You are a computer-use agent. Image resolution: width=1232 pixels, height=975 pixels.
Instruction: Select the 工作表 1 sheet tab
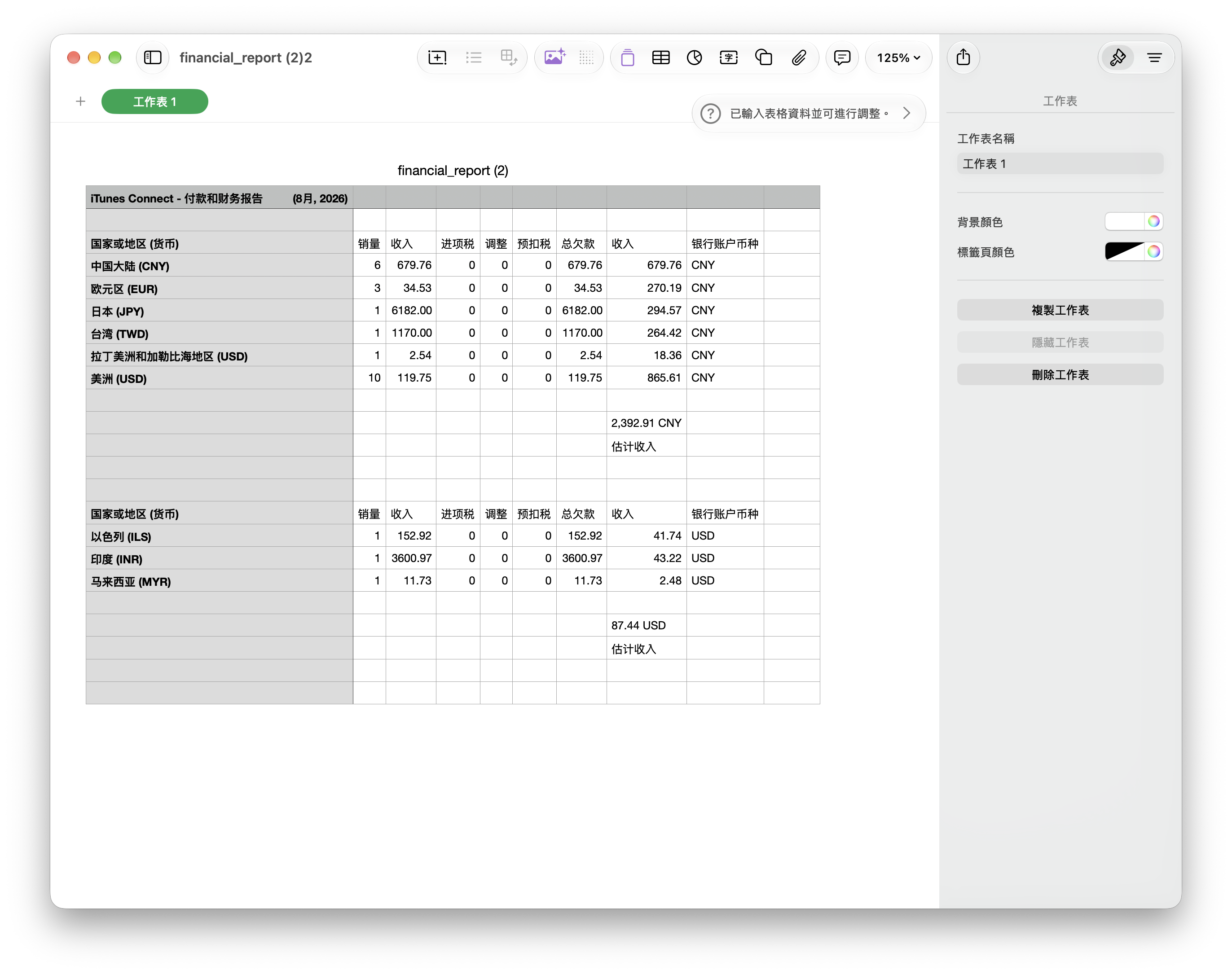pos(155,101)
